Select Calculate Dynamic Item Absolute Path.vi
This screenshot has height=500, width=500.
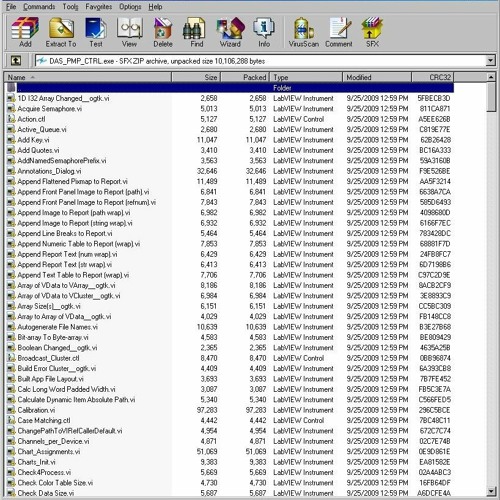click(76, 400)
